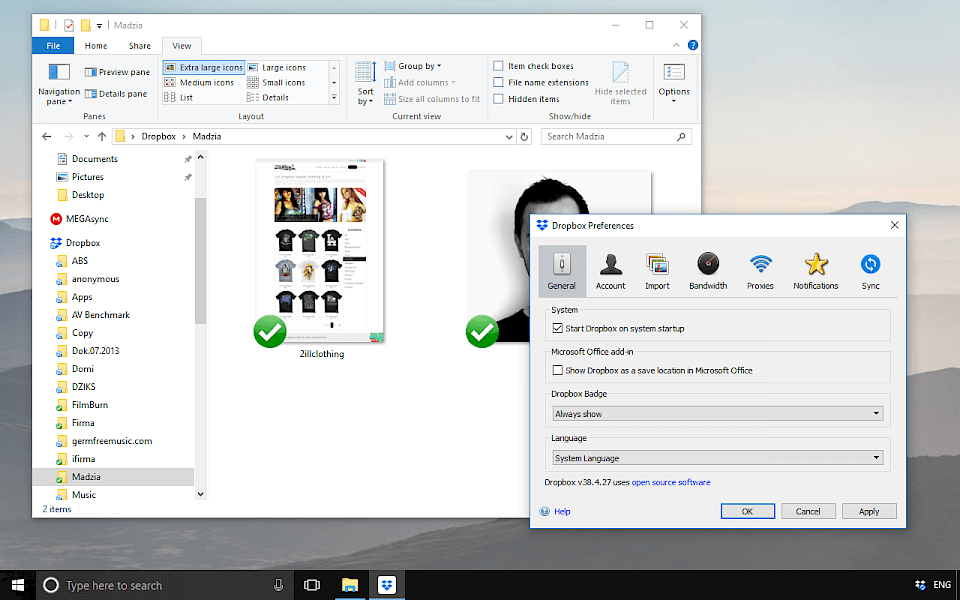Expand the layout gallery more arrow

pyautogui.click(x=334, y=97)
